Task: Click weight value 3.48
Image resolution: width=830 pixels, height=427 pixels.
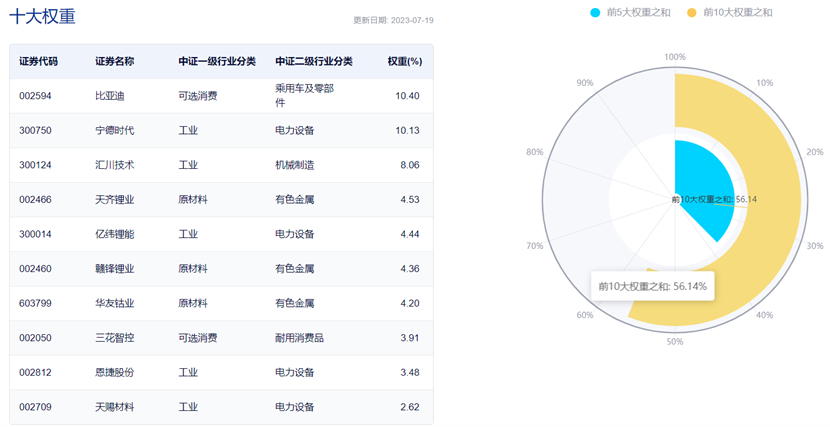Action: pos(410,373)
